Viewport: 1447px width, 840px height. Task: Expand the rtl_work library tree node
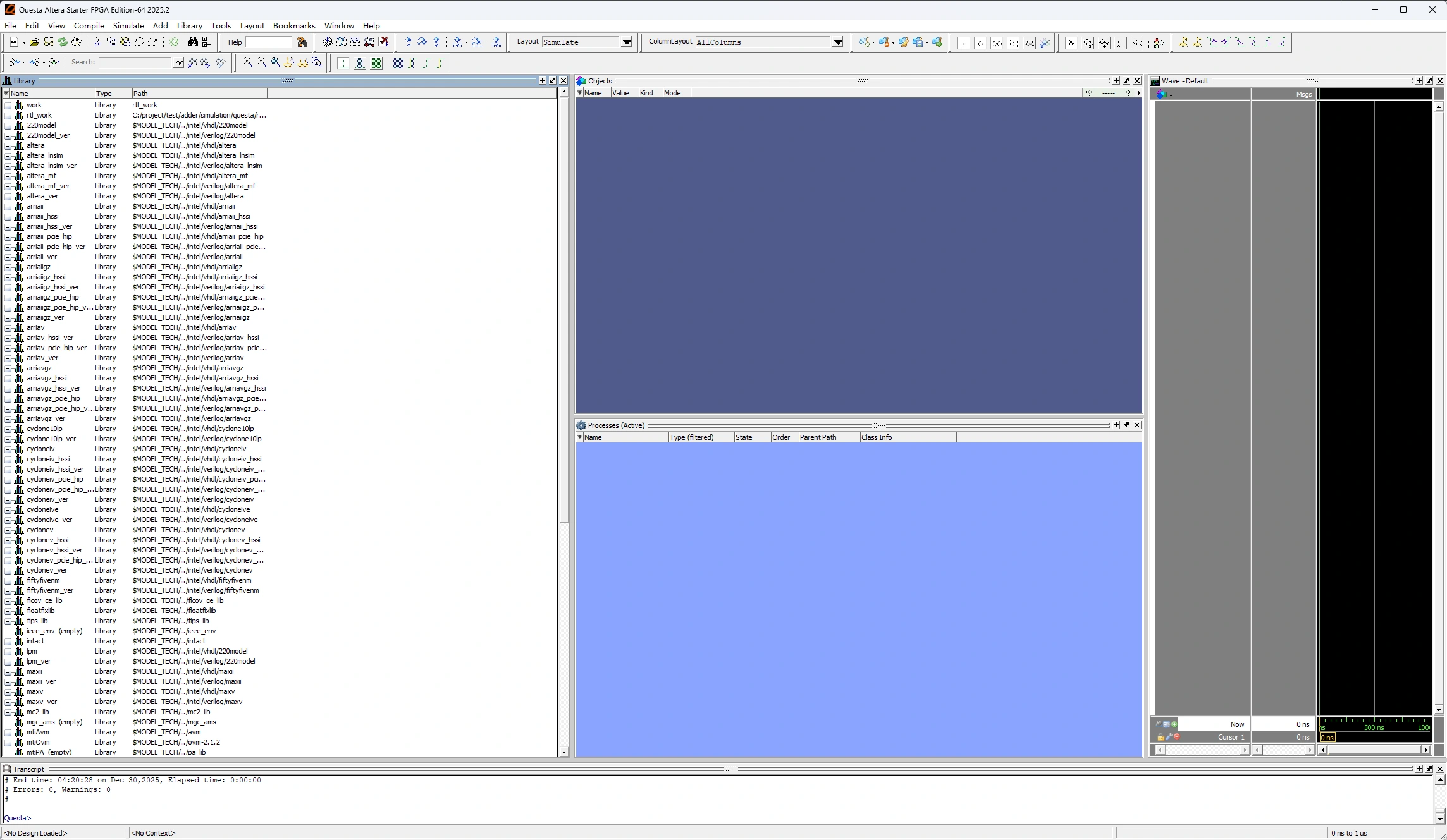point(8,116)
